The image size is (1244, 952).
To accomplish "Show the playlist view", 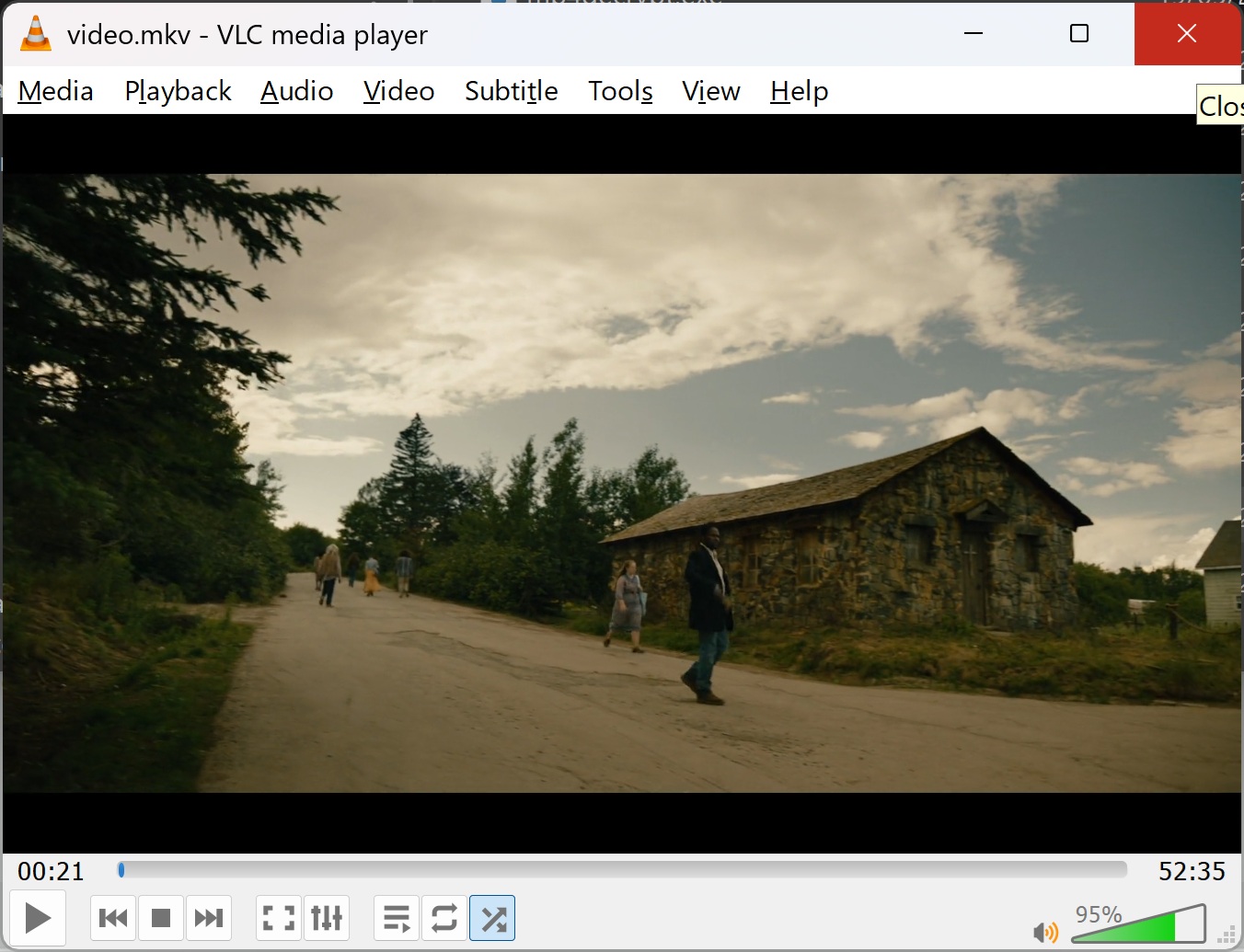I will tap(397, 918).
